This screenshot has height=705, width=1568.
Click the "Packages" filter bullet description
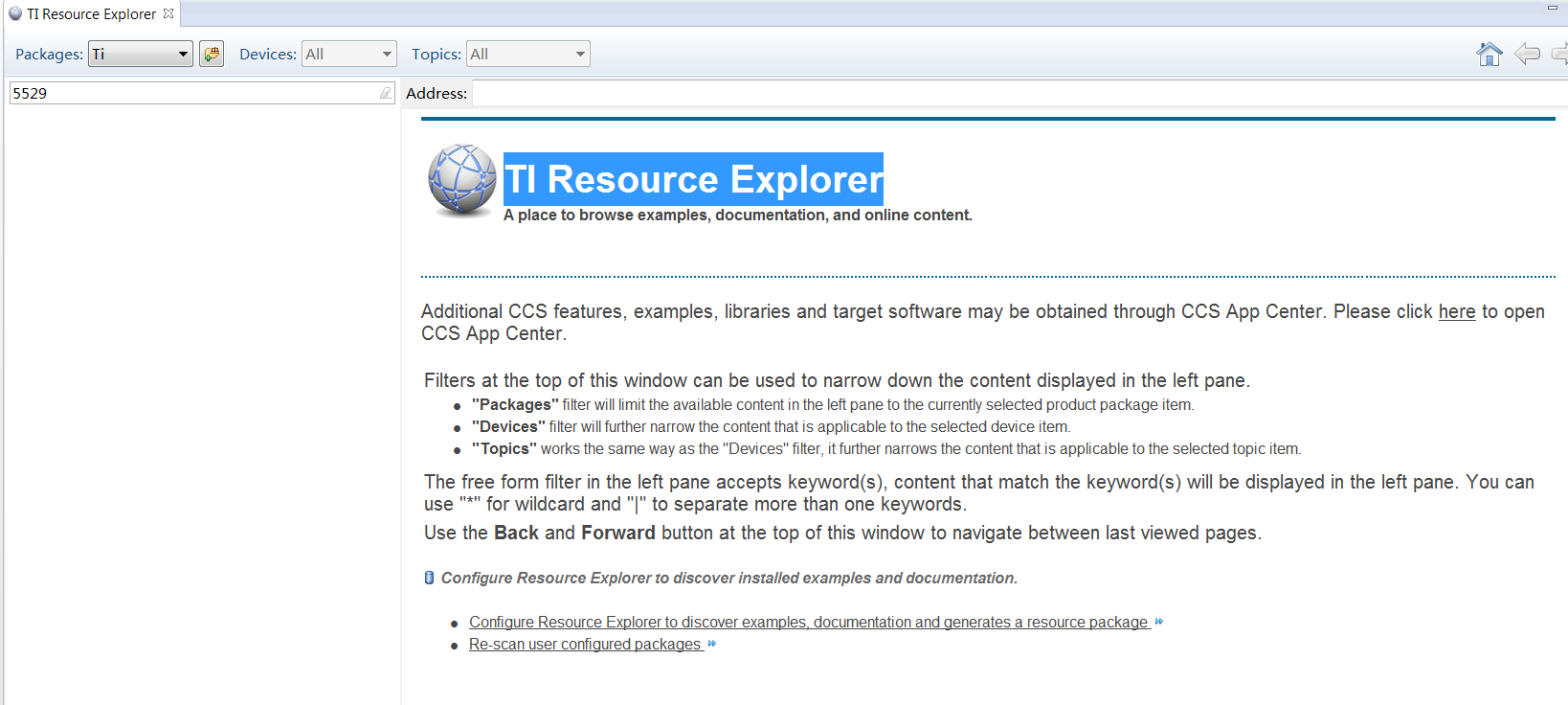click(833, 404)
